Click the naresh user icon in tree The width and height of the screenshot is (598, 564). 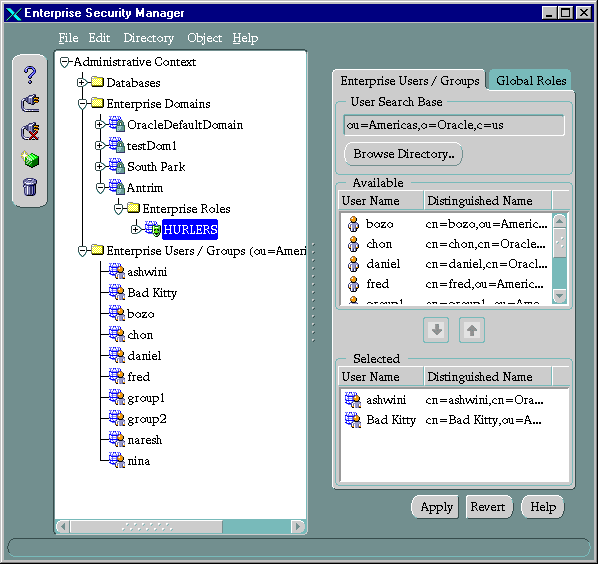117,439
